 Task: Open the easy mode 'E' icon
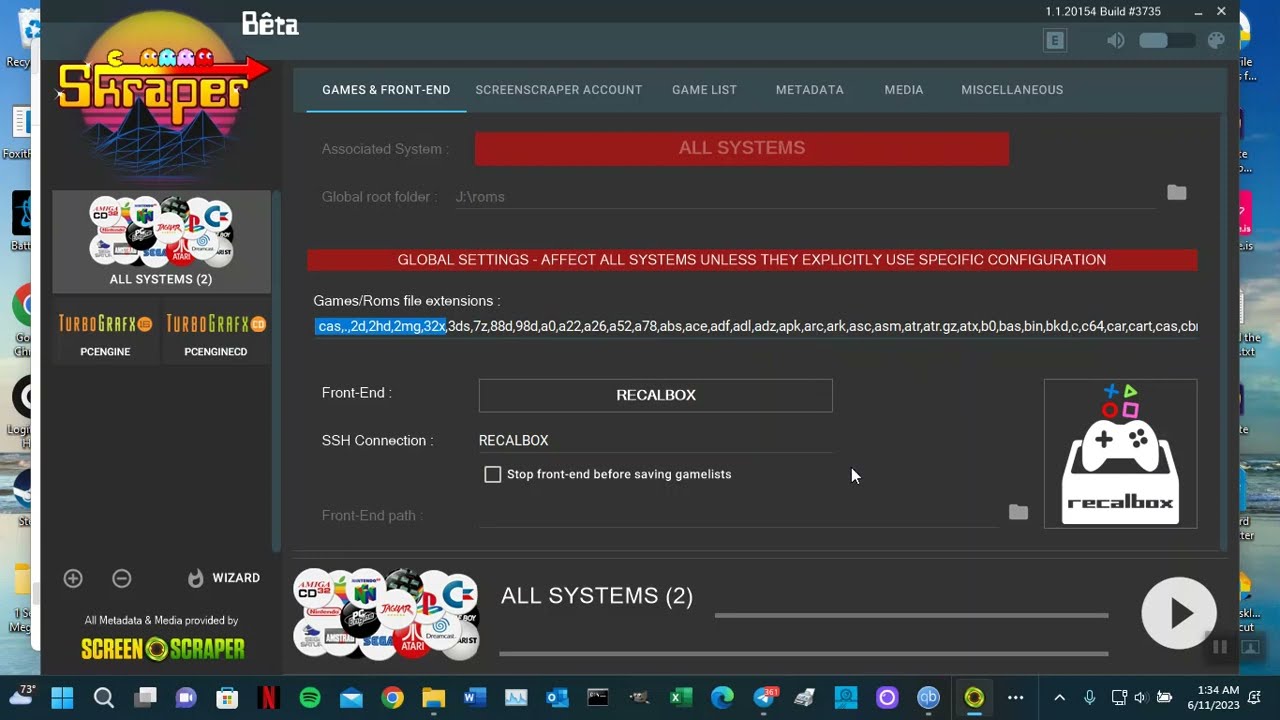point(1055,41)
